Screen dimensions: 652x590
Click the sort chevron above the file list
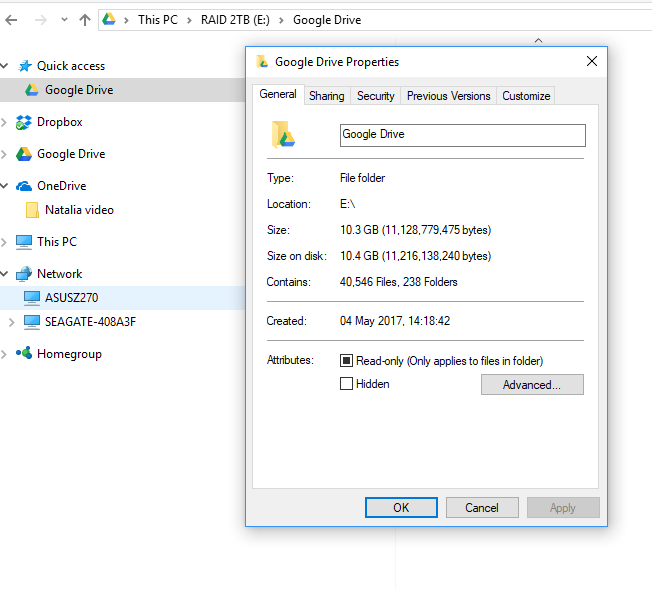pos(538,40)
